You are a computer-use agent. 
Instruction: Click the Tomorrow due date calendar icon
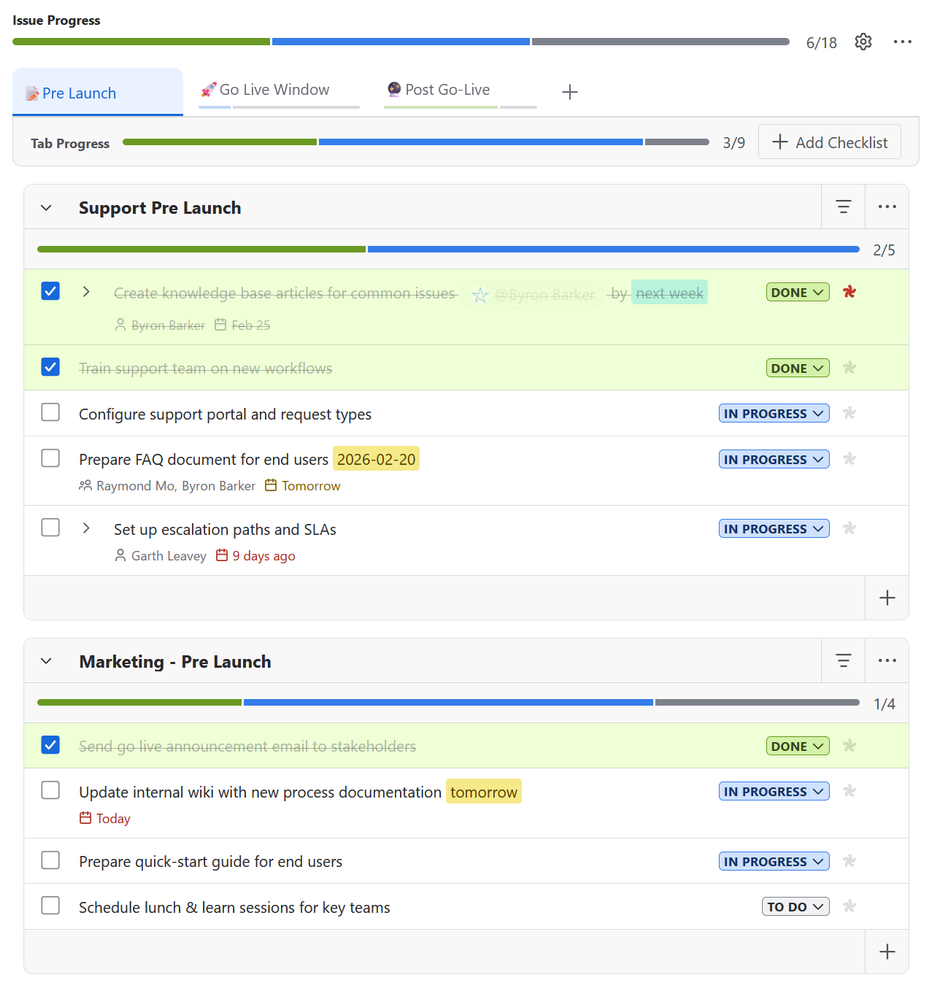[271, 485]
